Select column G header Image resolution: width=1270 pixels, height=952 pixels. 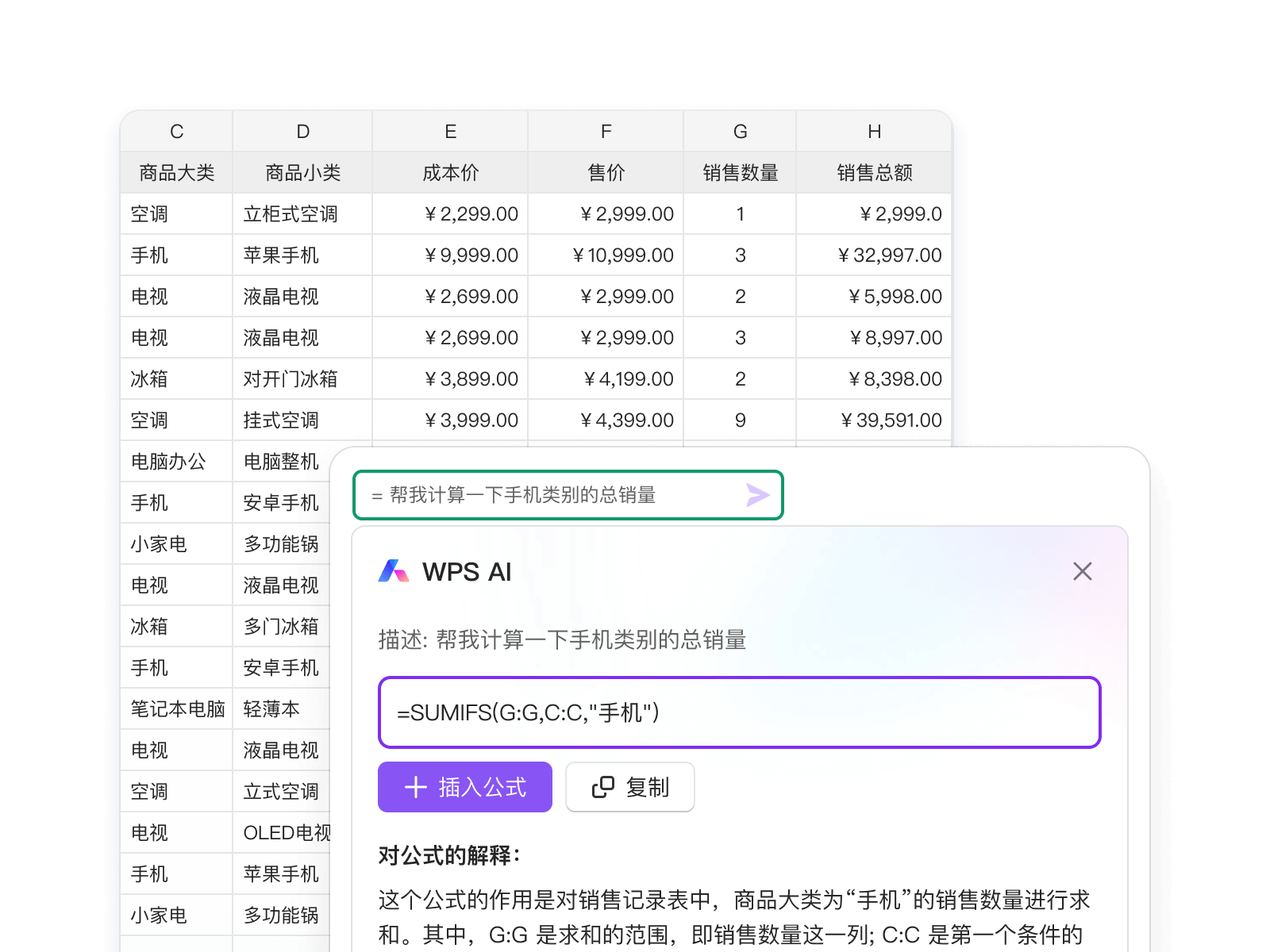click(740, 131)
